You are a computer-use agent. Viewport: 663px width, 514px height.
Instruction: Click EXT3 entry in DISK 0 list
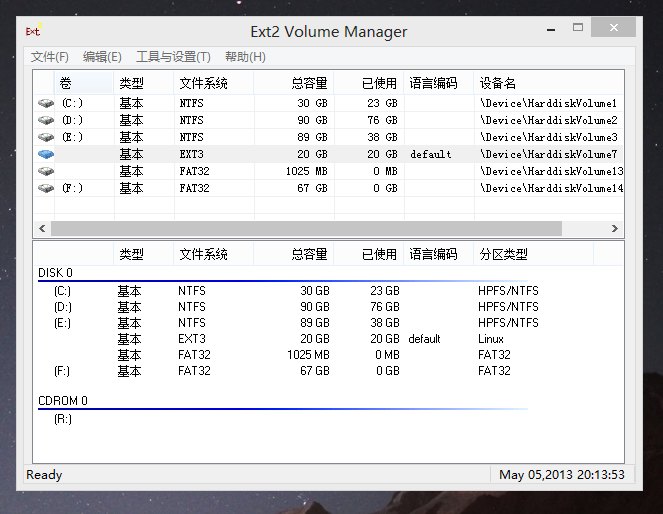[x=192, y=339]
